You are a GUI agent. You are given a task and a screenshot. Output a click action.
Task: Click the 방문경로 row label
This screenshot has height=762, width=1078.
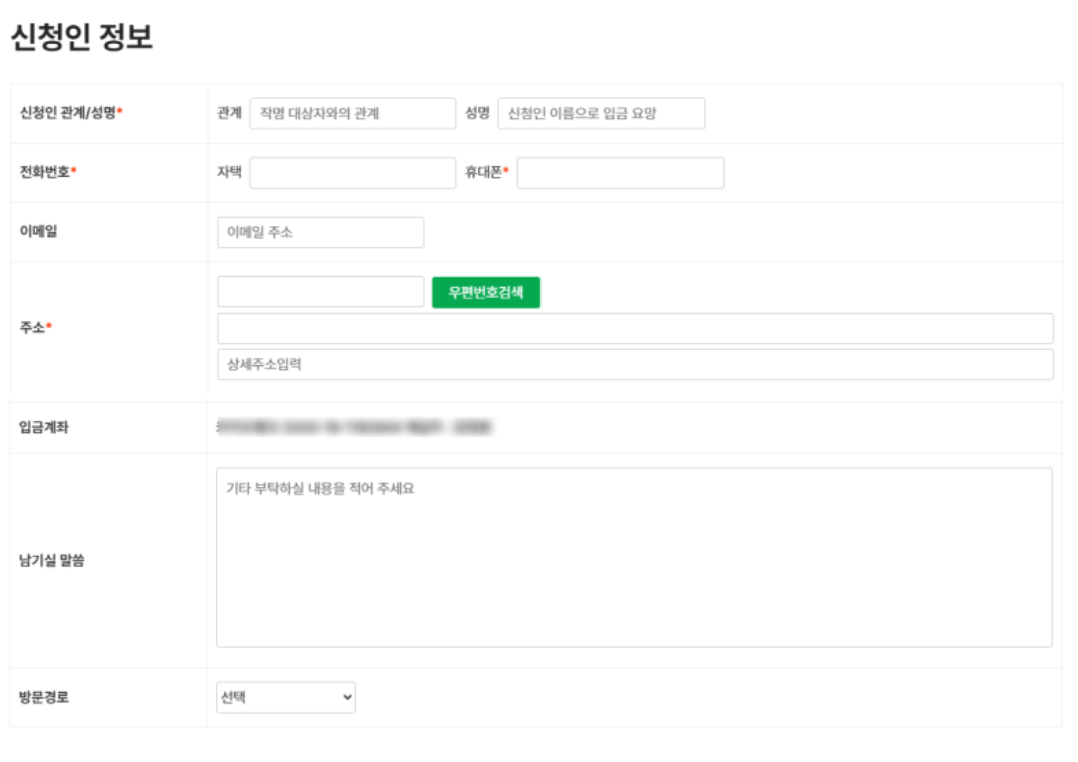coord(44,697)
